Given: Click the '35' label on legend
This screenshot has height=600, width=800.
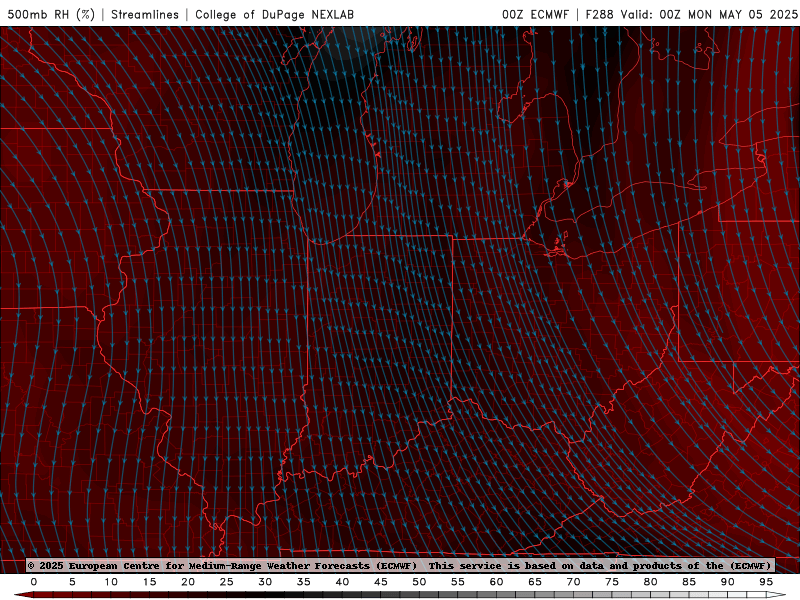Looking at the screenshot, I should coord(304,582).
